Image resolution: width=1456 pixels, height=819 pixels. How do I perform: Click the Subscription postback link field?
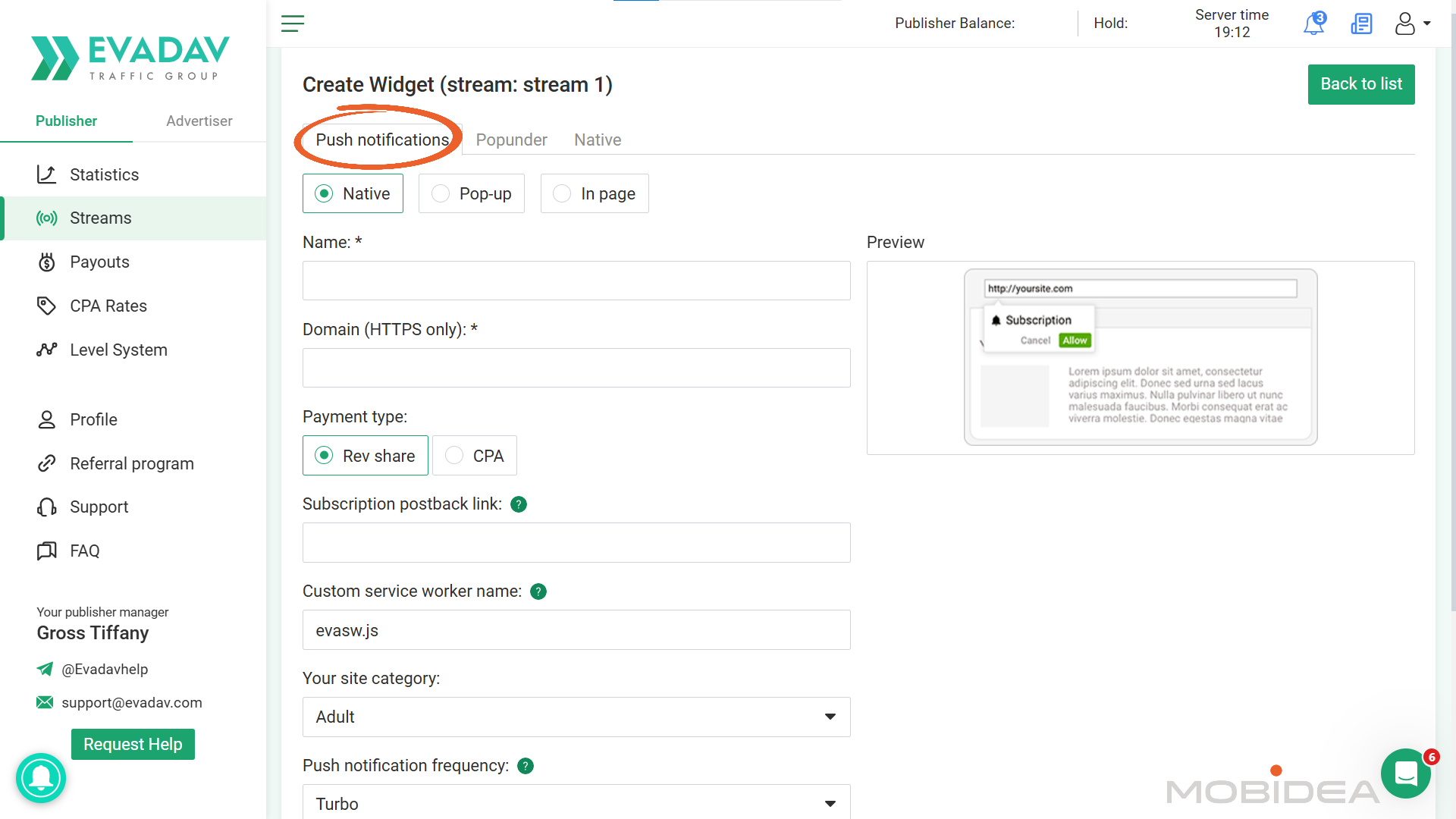click(576, 542)
